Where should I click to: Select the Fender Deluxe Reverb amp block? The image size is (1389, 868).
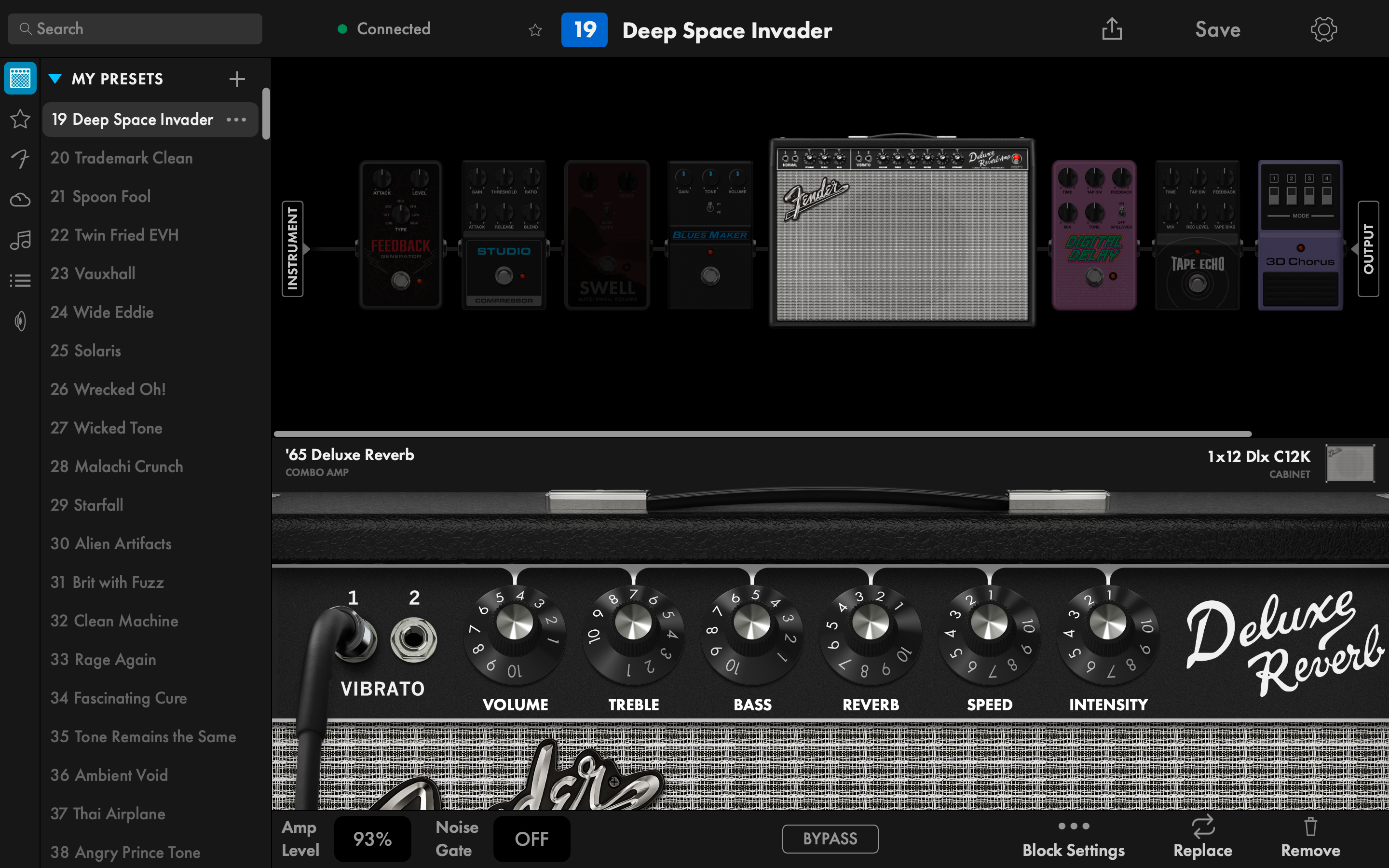902,231
